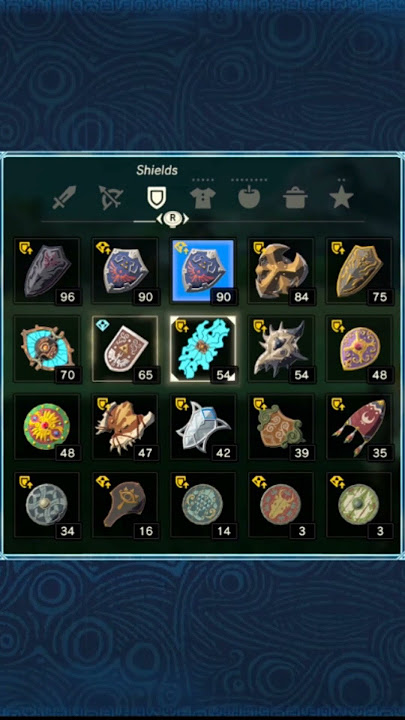Pick the red bull-skull Hunter's Shield
This screenshot has width=405, height=720.
(281, 505)
